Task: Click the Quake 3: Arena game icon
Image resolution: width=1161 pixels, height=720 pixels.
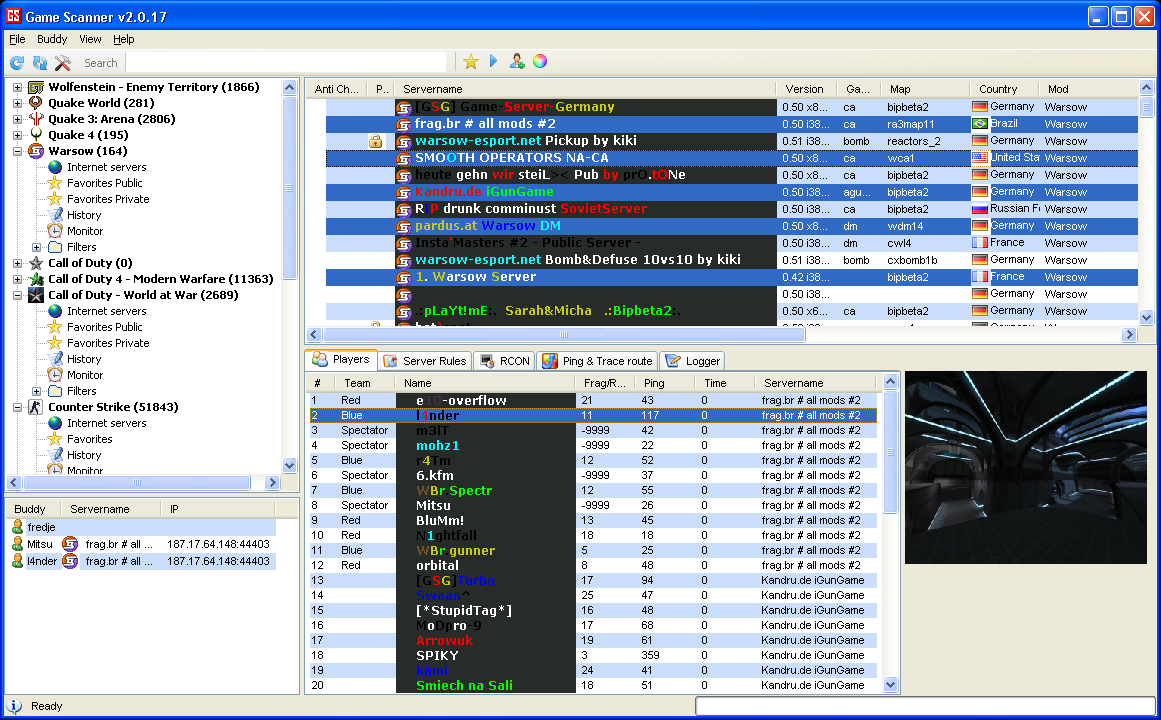Action: coord(36,119)
